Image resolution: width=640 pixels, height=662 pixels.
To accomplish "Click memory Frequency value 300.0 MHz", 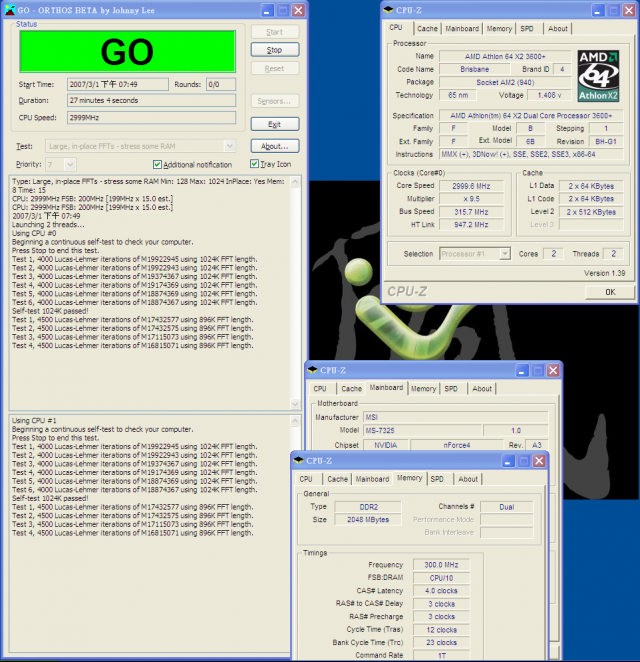I will pos(441,565).
